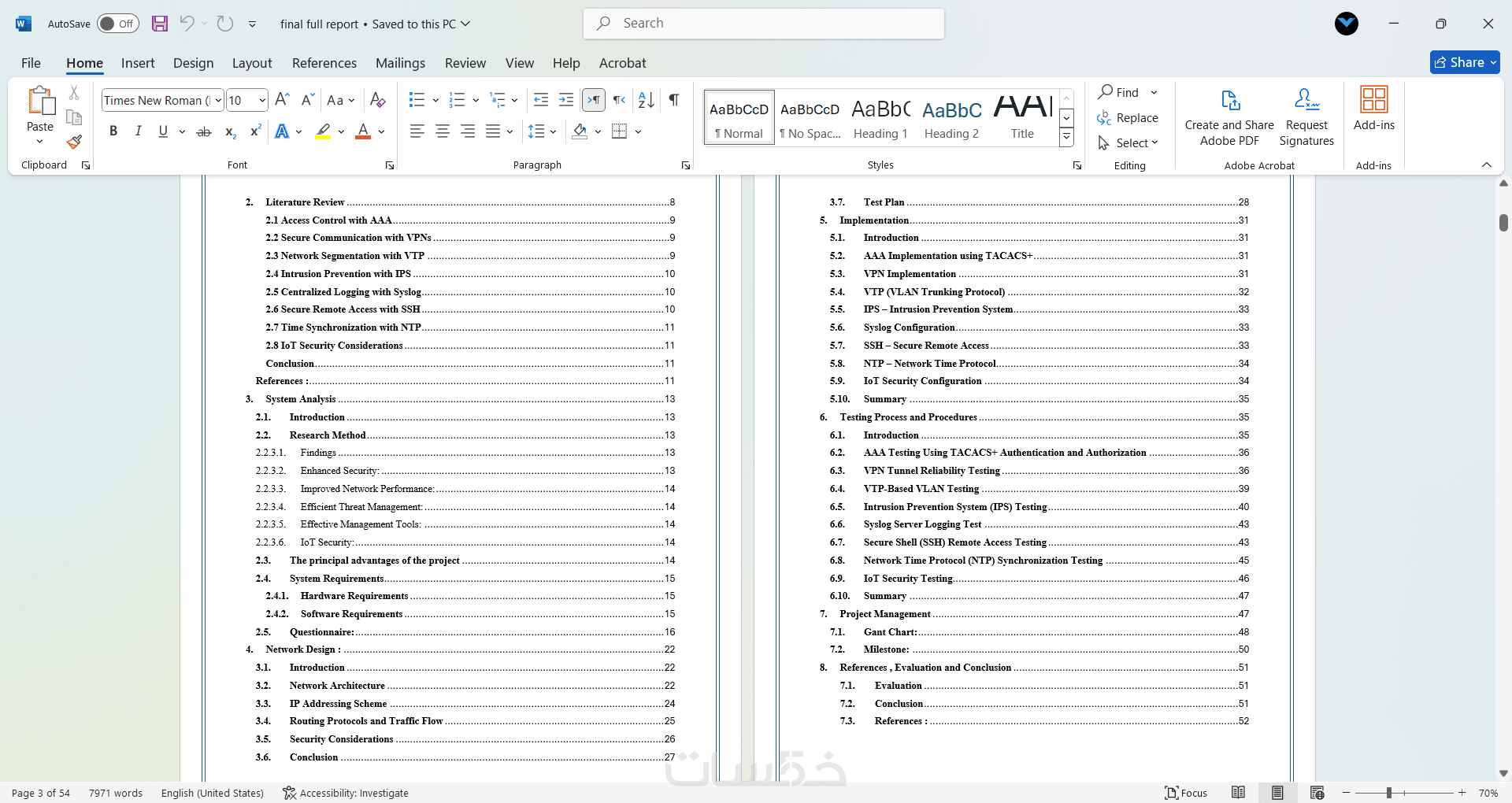Switch to the Layout tab
1512x803 pixels.
[252, 63]
